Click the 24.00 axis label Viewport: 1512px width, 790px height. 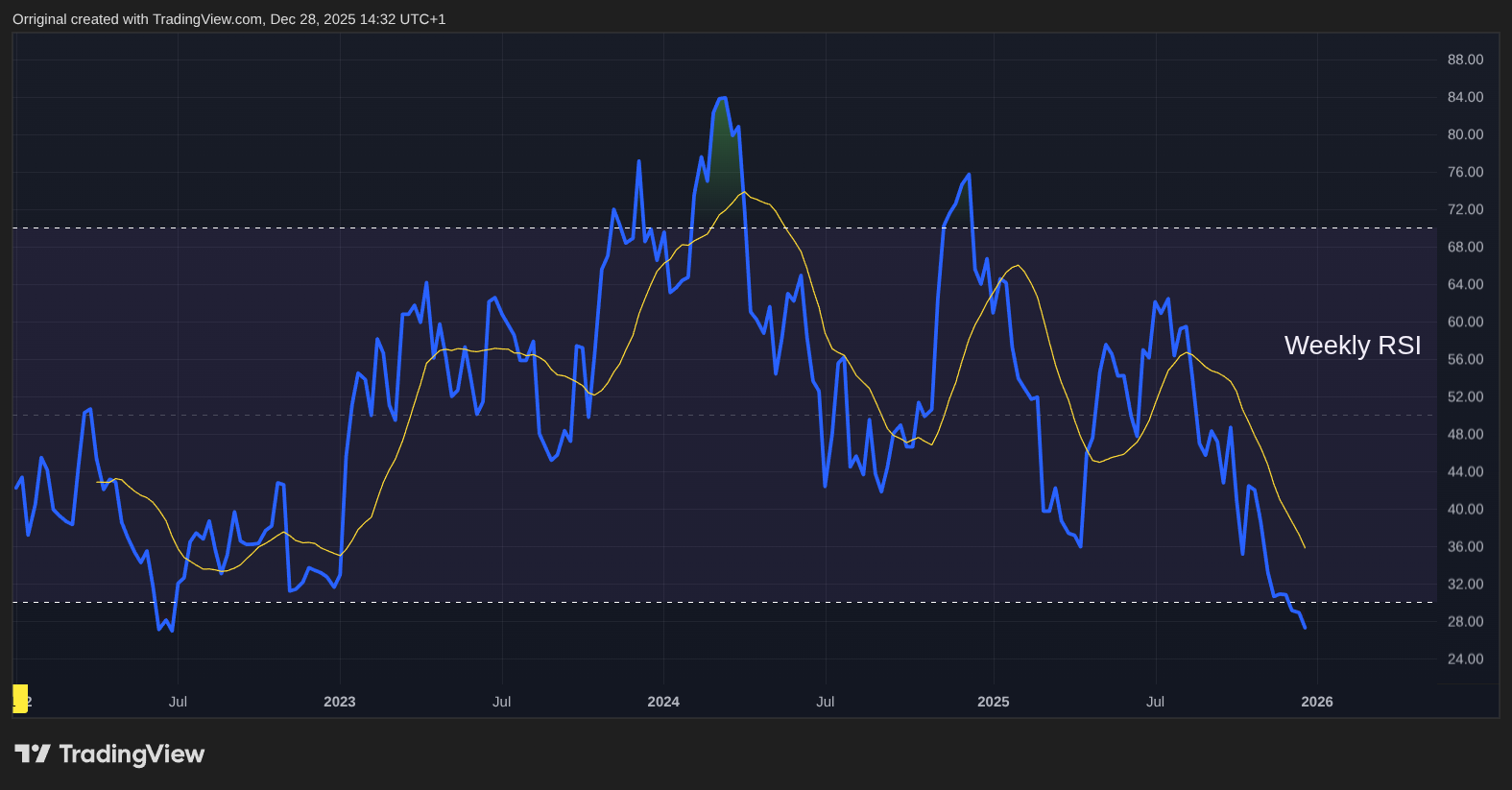point(1465,658)
